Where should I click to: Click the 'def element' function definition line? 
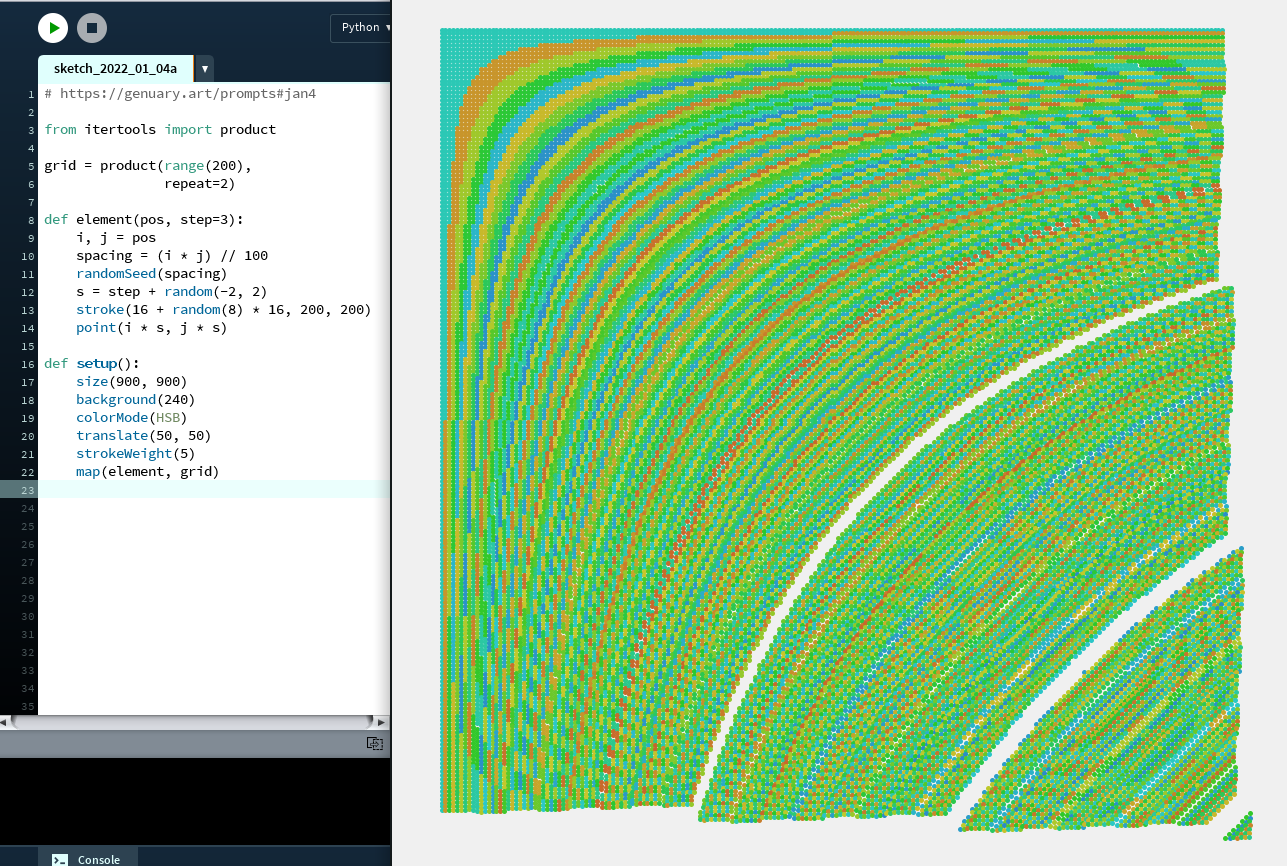(x=144, y=219)
